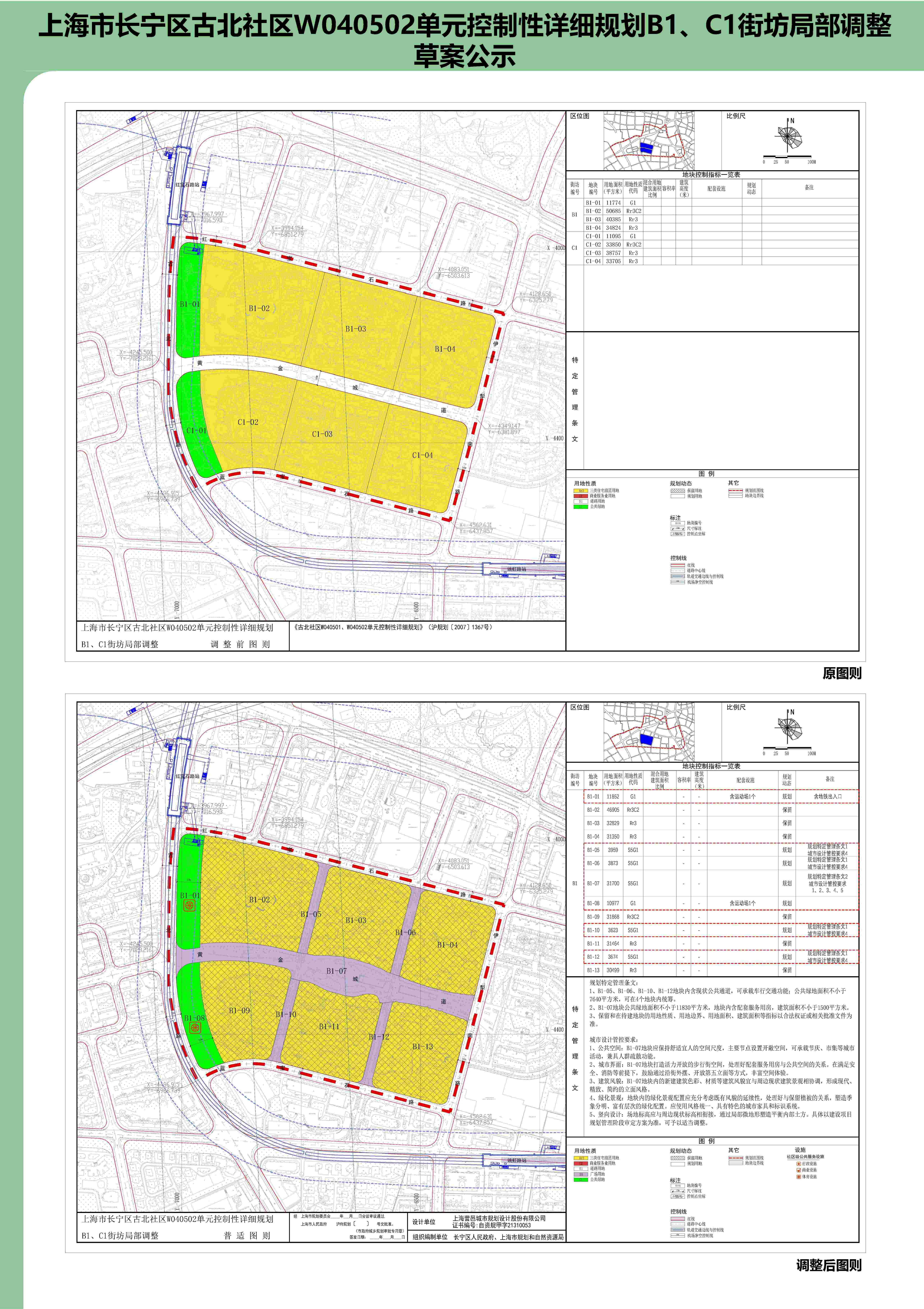Click the 设施 heading in the adjusted legend
Image resolution: width=924 pixels, height=1309 pixels.
coord(800,1150)
